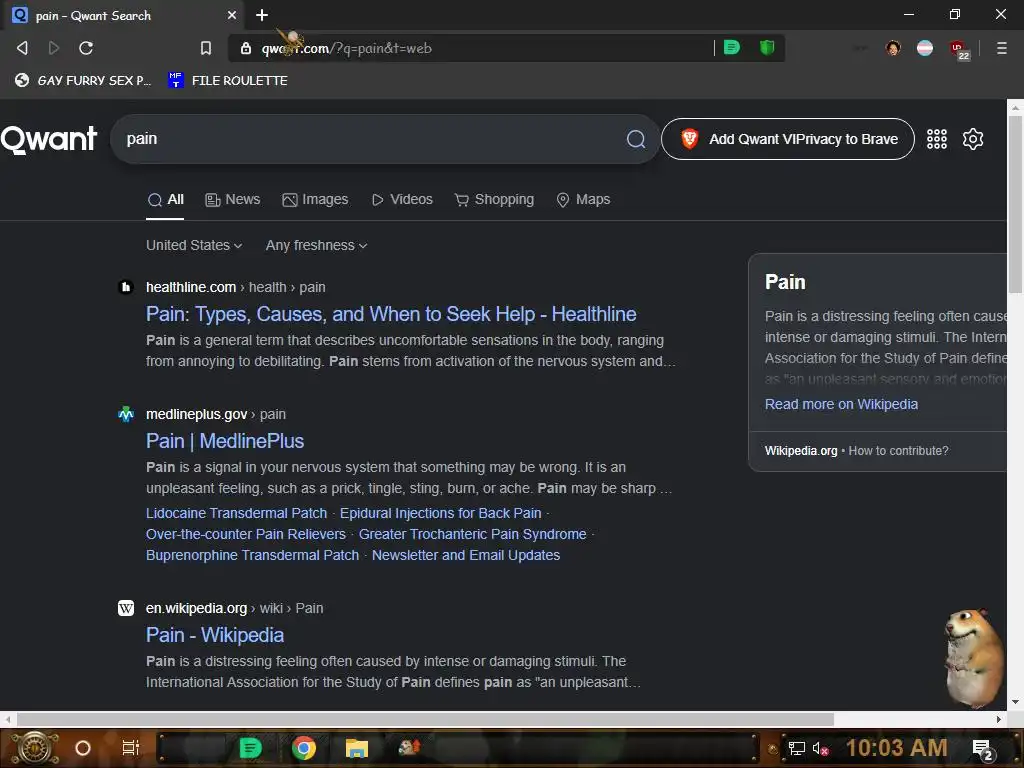The width and height of the screenshot is (1024, 768).
Task: Expand the Any freshness dropdown
Action: pos(316,246)
